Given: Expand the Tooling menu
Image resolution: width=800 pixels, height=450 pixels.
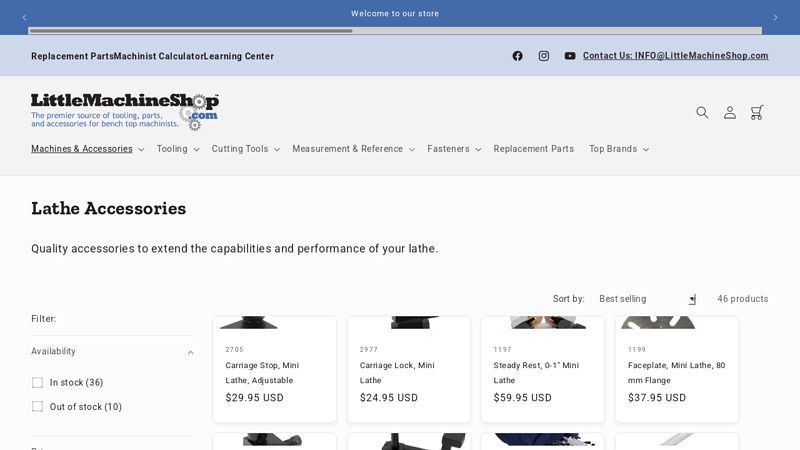Looking at the screenshot, I should coord(178,149).
